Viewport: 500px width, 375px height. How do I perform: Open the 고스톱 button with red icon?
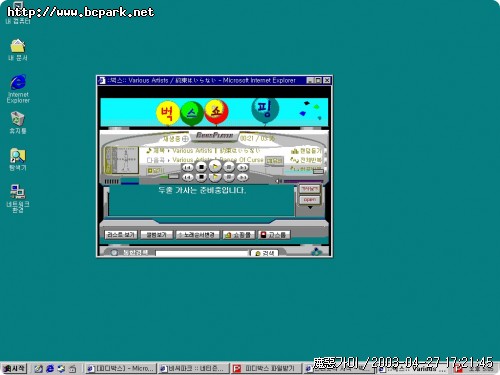275,235
